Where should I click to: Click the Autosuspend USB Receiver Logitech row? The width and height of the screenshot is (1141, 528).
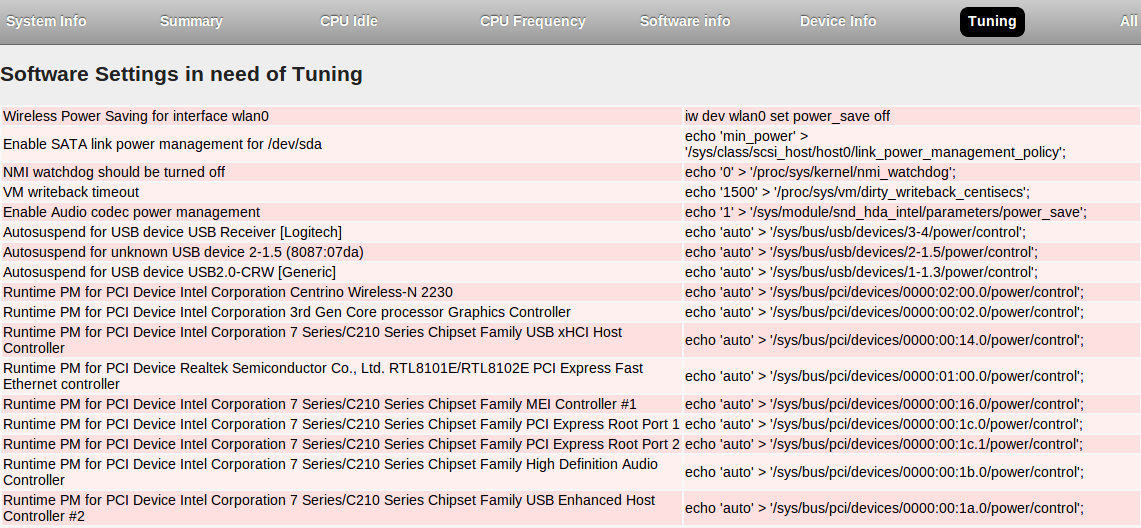click(x=570, y=232)
